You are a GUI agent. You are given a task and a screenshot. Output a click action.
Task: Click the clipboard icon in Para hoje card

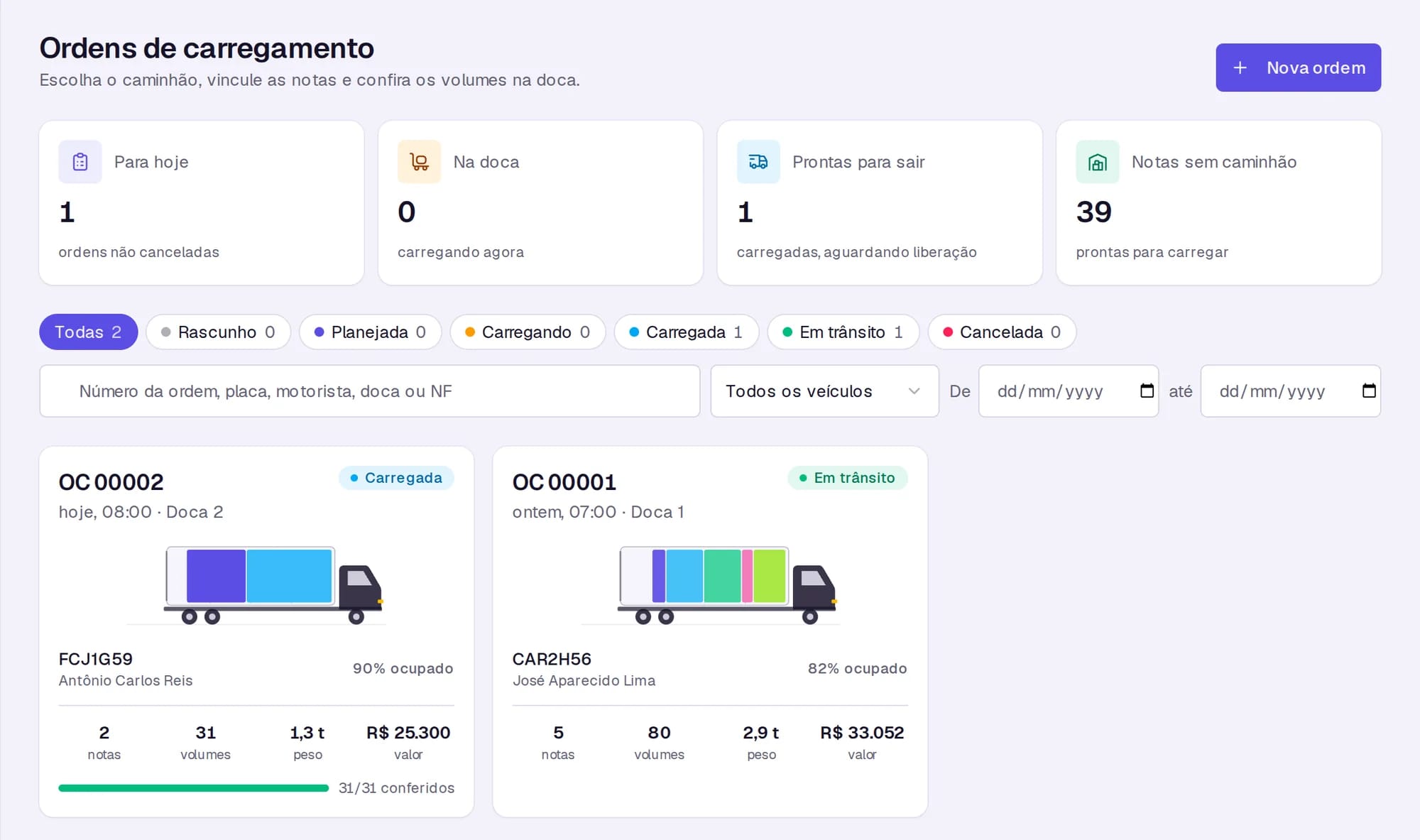[80, 162]
